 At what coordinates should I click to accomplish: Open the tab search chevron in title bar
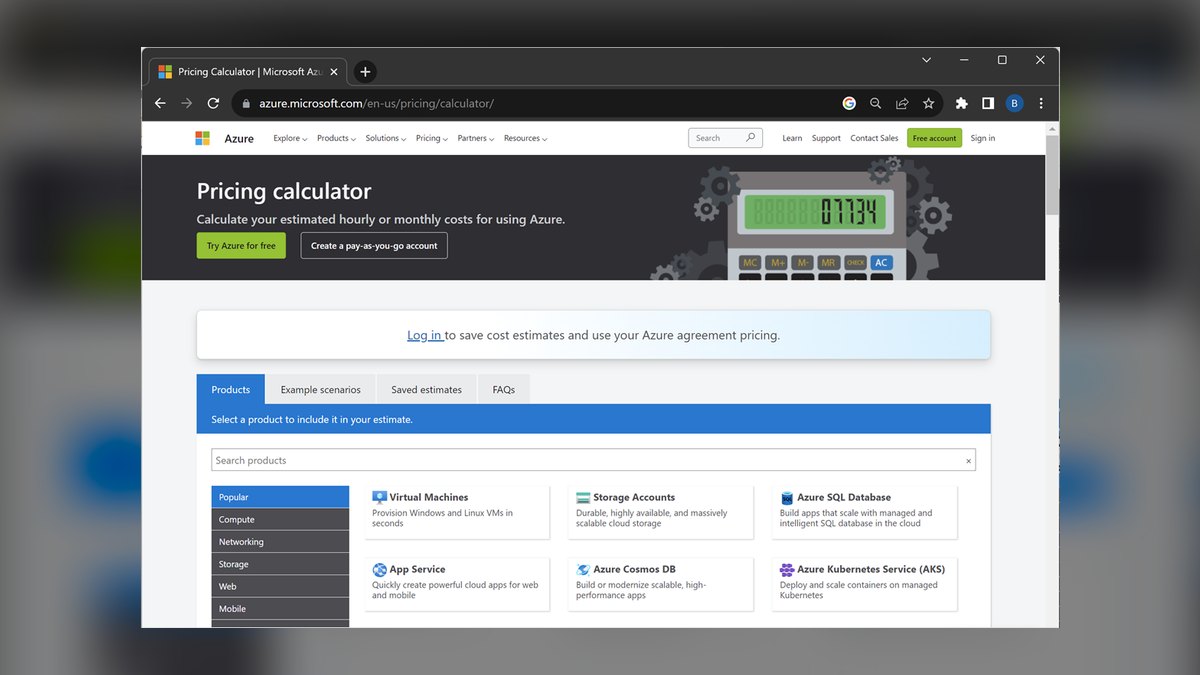tap(926, 60)
